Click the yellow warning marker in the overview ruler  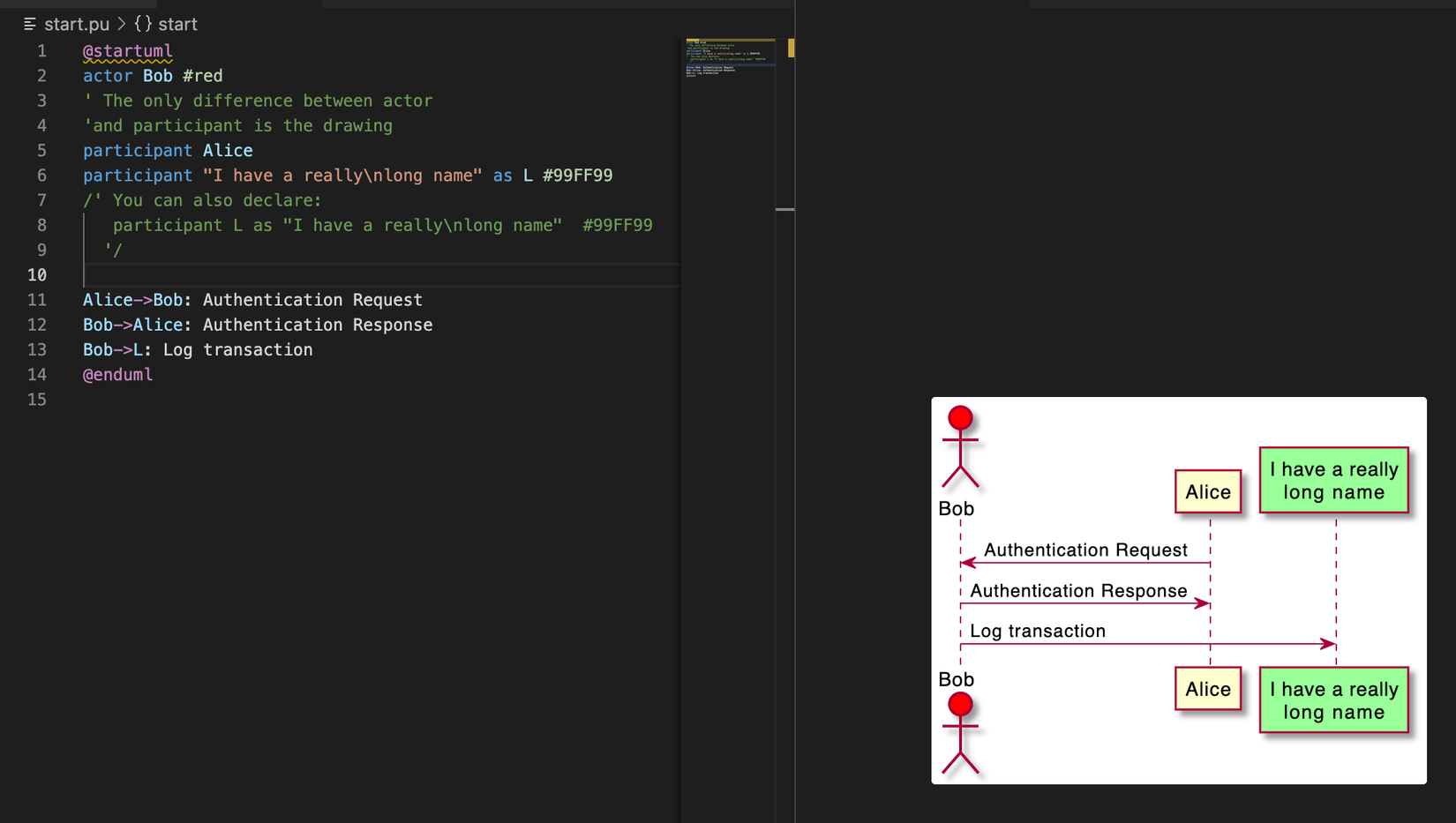[x=791, y=49]
